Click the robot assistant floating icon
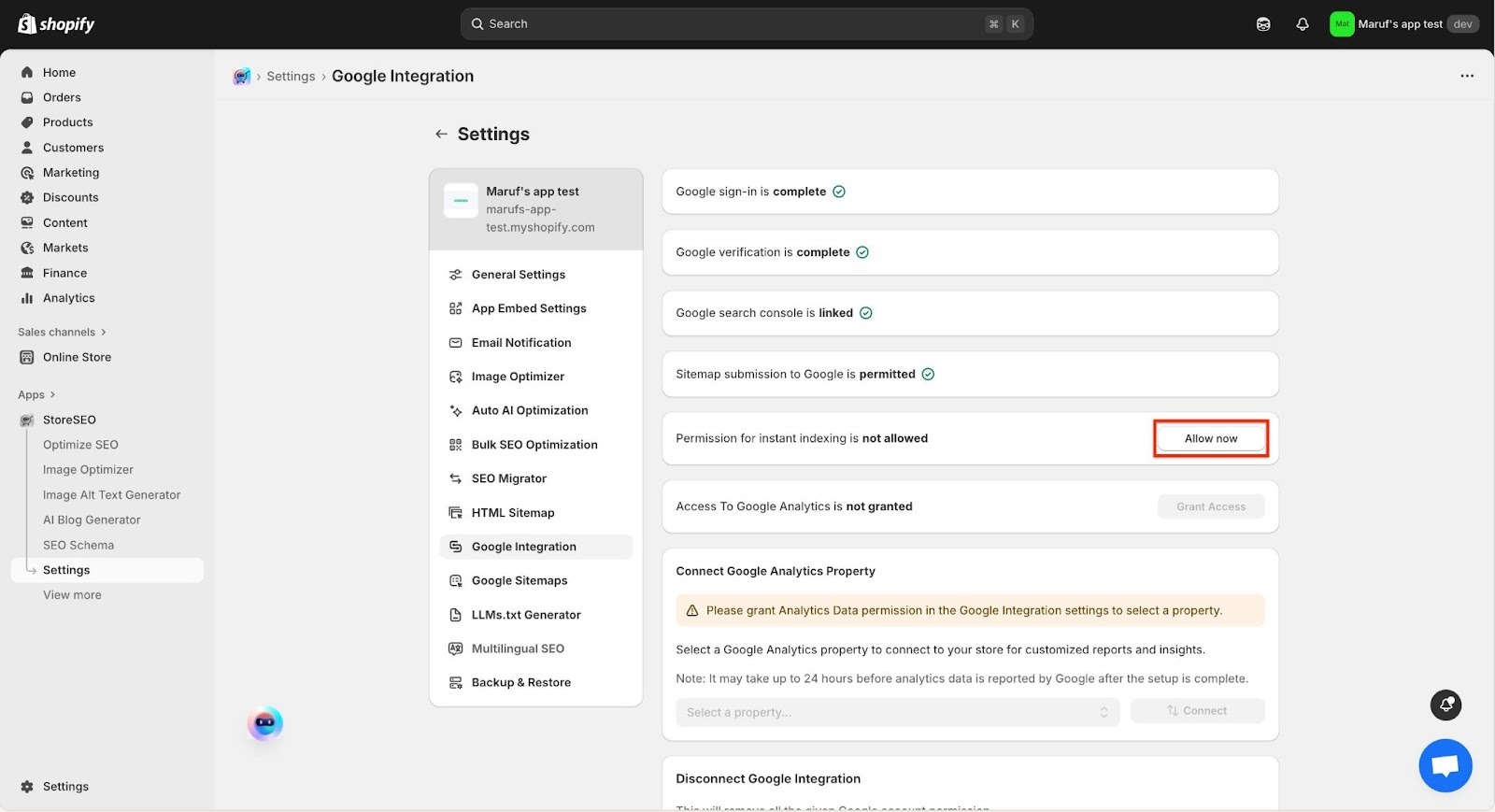 [x=265, y=723]
